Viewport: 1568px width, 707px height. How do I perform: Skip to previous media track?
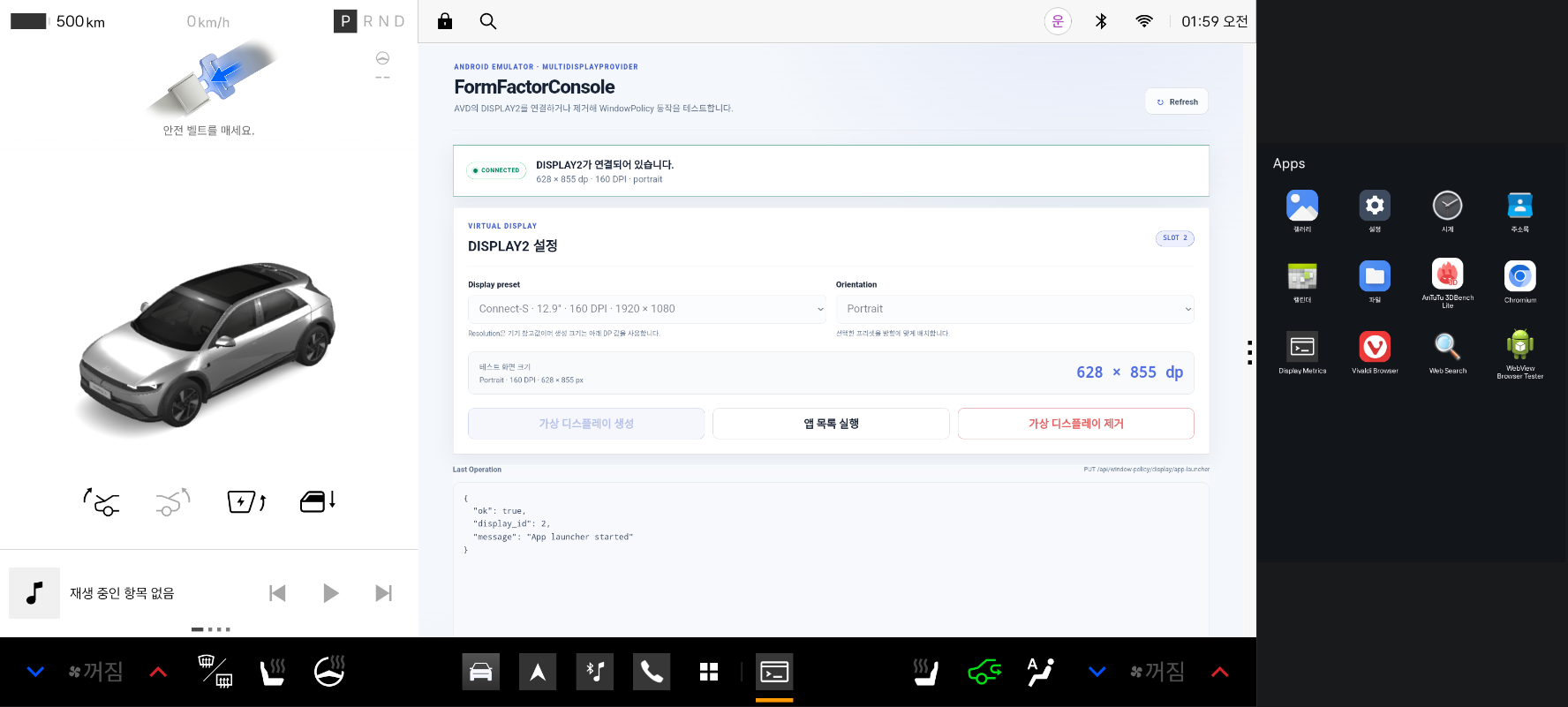(x=277, y=593)
